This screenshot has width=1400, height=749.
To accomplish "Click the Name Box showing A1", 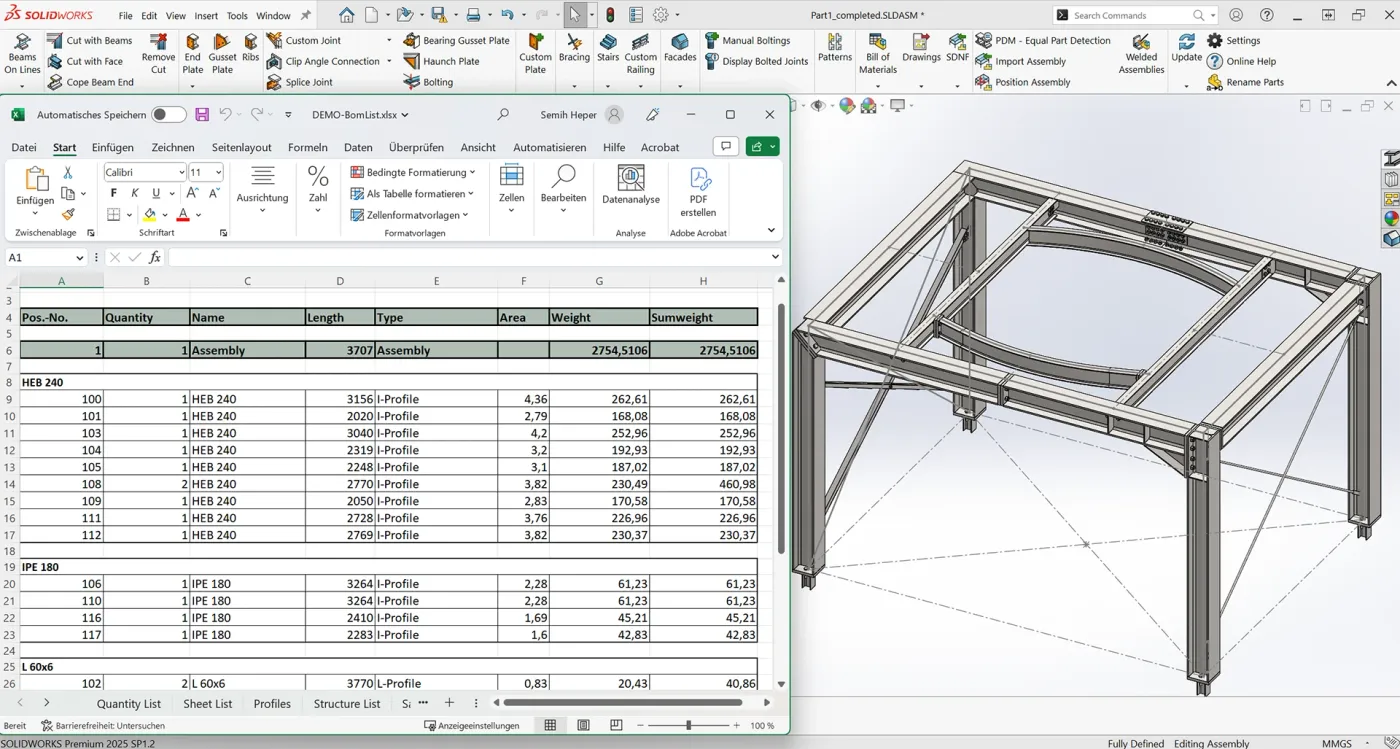I will 40,257.
